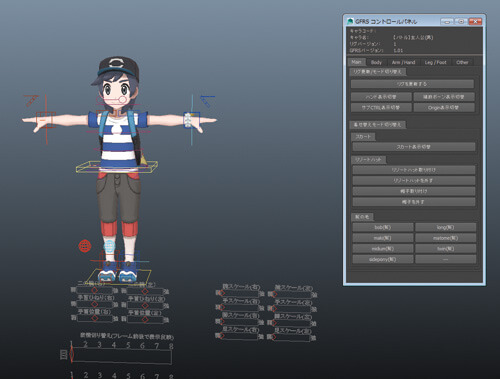Click the リグ更新/モード切り替え section header

(x=378, y=72)
